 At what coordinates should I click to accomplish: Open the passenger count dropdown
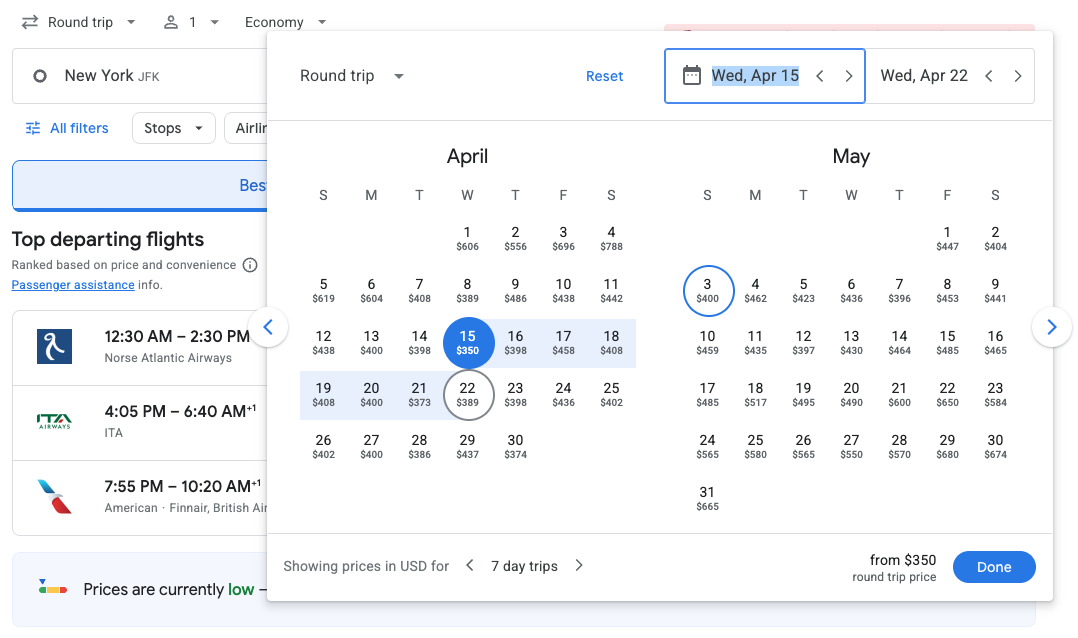[214, 21]
